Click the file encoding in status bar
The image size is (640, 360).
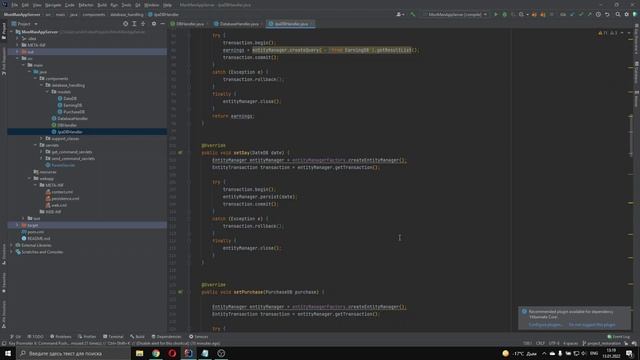coord(554,343)
